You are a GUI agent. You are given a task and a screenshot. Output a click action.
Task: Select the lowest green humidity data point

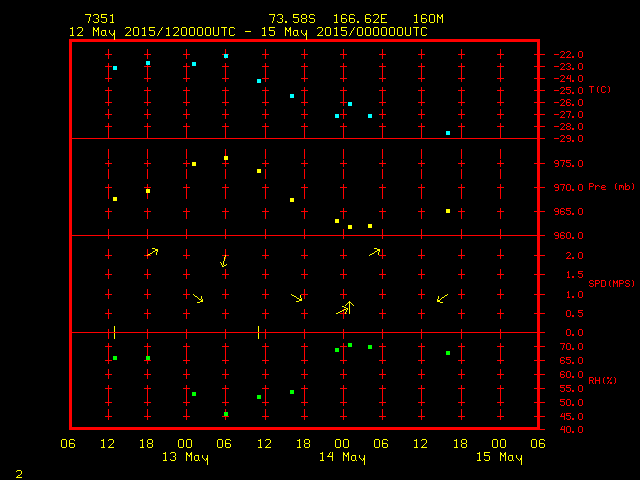[226, 414]
